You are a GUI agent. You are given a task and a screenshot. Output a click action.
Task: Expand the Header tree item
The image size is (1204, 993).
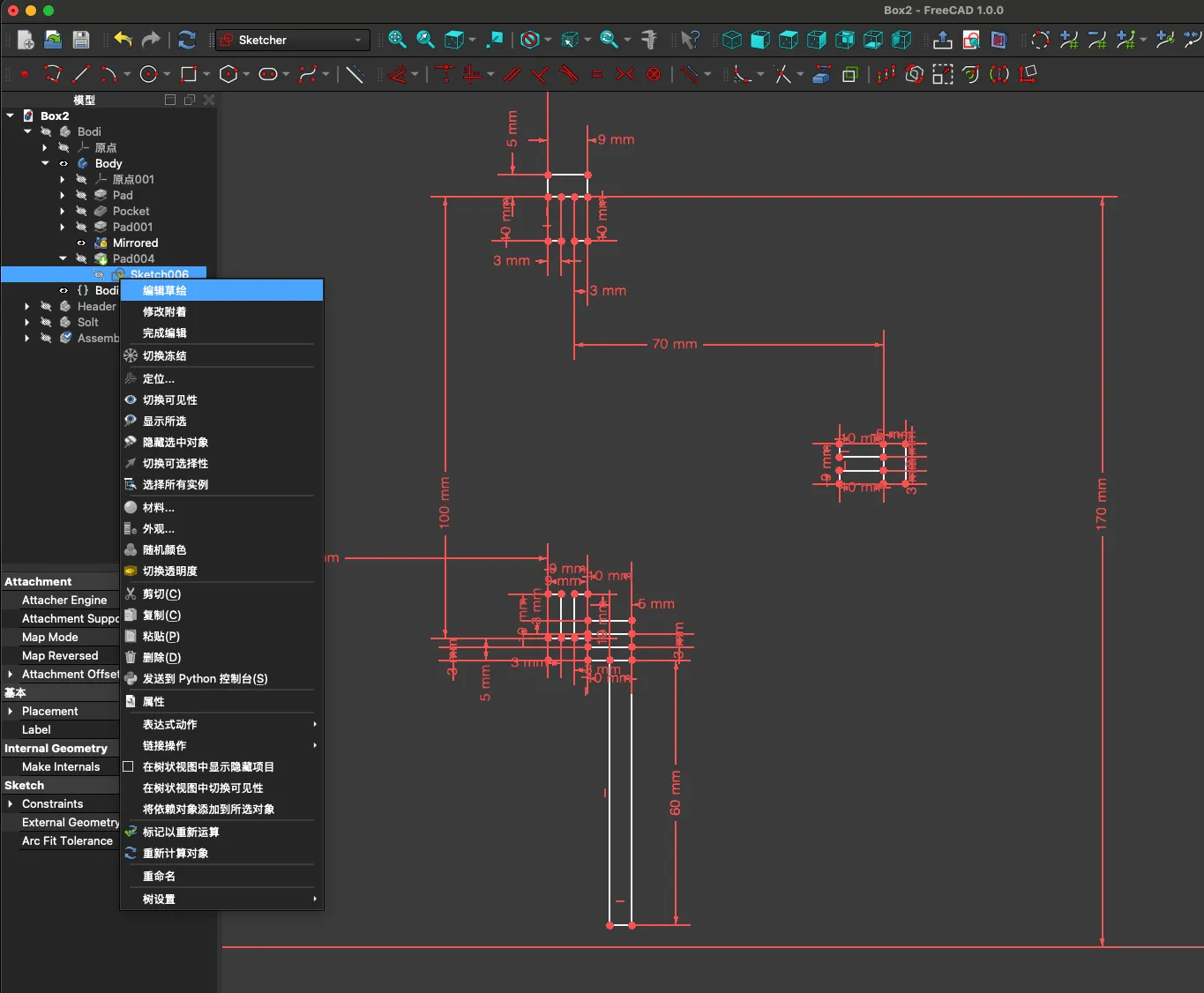(27, 307)
